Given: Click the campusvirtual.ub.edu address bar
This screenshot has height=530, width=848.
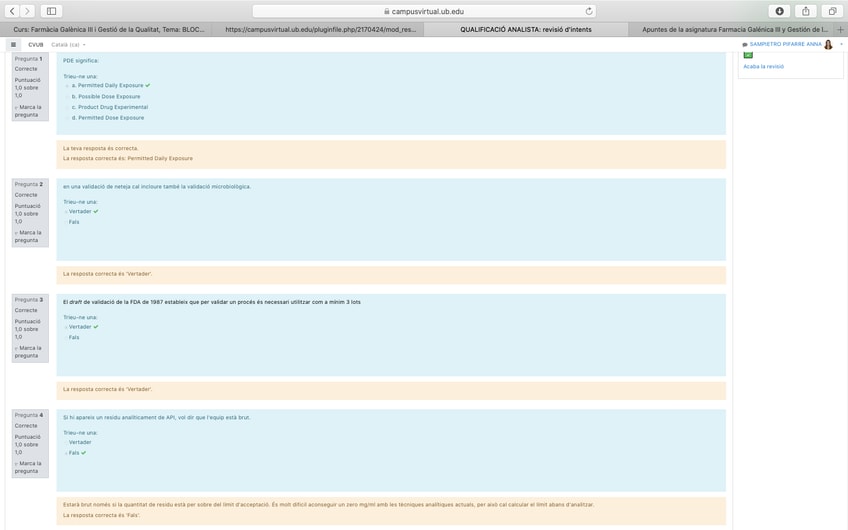Looking at the screenshot, I should (424, 11).
